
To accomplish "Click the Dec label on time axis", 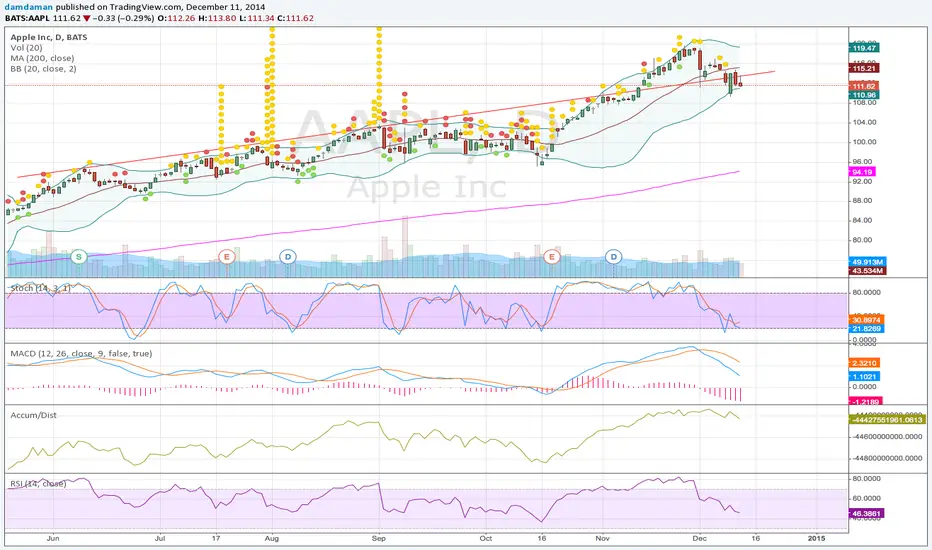I will click(x=700, y=538).
